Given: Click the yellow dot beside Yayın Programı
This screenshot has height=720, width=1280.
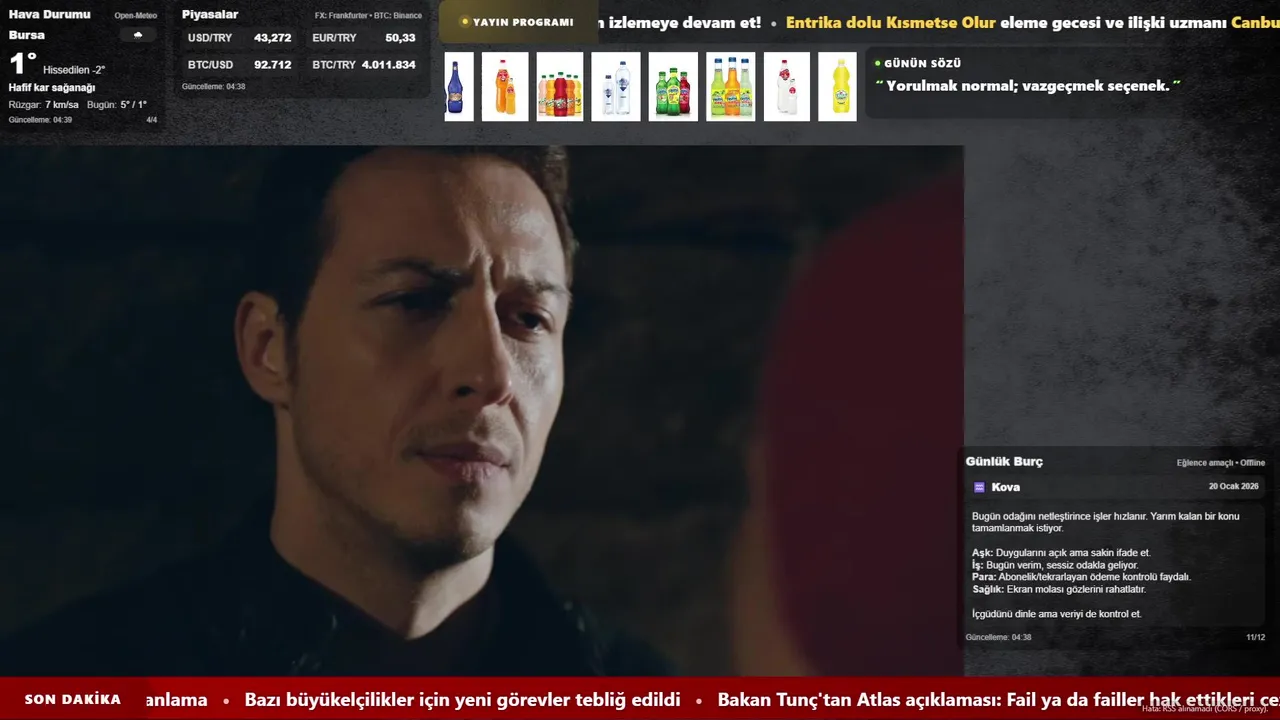Looking at the screenshot, I should pos(465,22).
